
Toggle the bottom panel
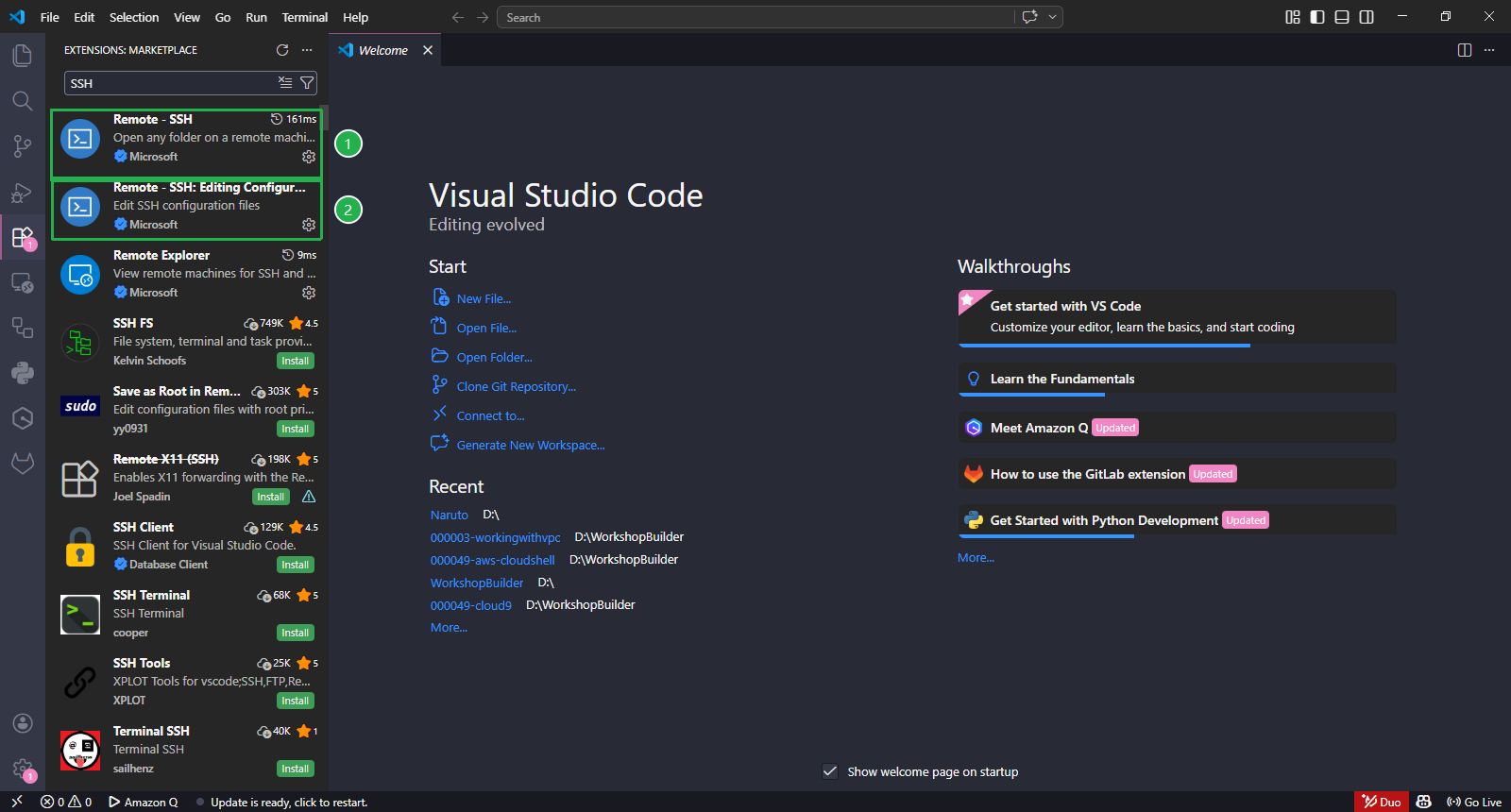(1342, 17)
